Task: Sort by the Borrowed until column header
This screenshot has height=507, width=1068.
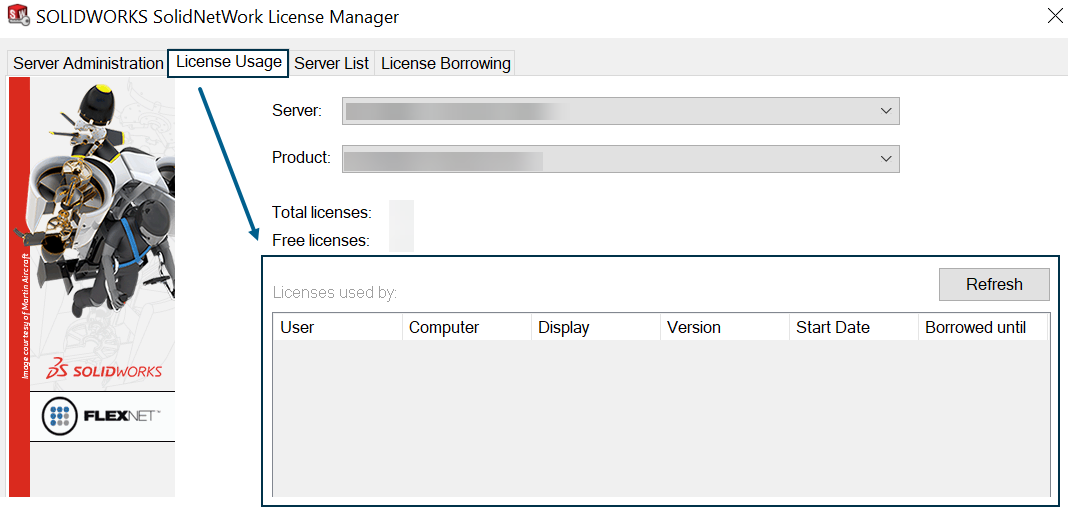Action: point(982,327)
